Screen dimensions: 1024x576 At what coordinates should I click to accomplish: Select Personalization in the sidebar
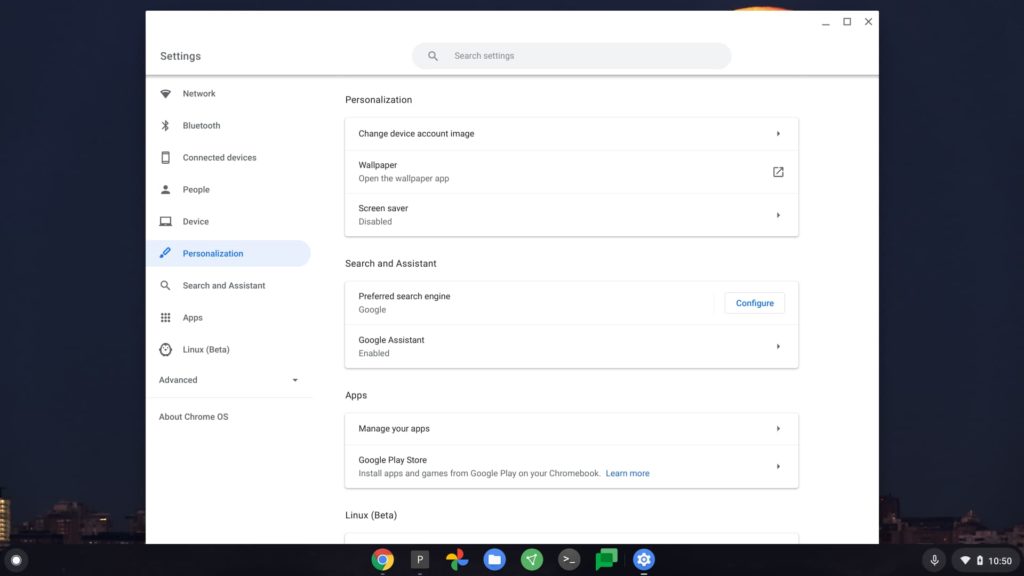pos(229,253)
